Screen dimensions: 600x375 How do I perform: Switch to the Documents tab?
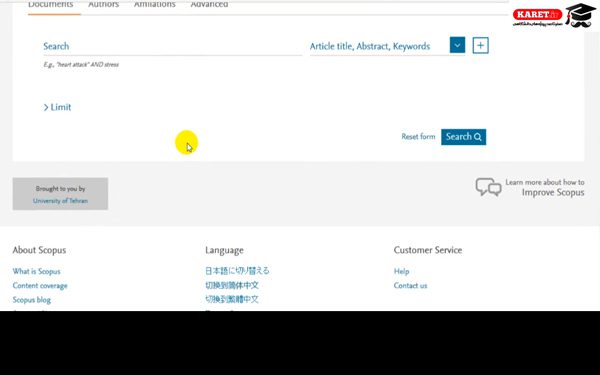pos(51,5)
